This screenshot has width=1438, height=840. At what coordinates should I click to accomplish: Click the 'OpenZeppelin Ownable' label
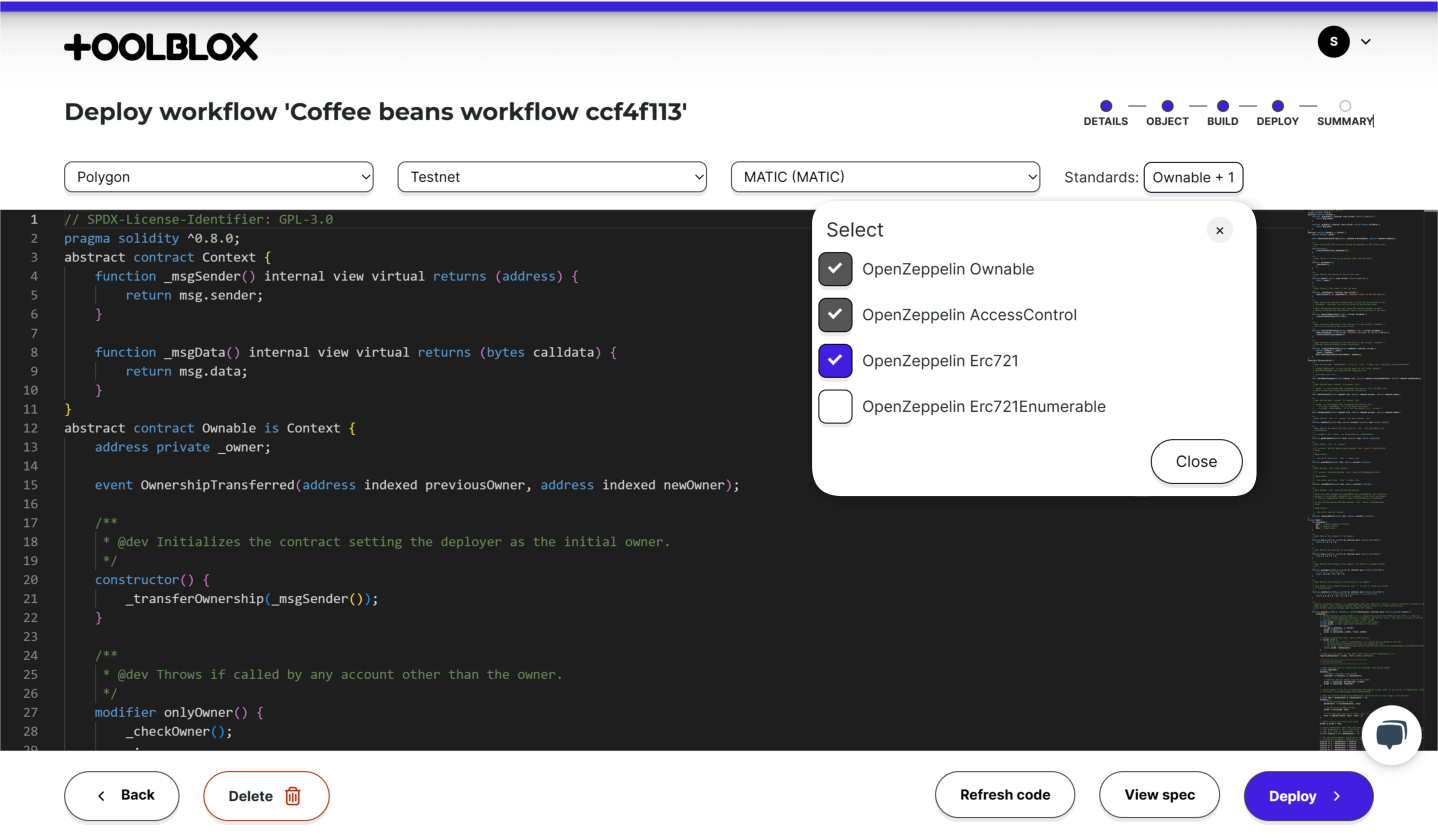click(948, 269)
